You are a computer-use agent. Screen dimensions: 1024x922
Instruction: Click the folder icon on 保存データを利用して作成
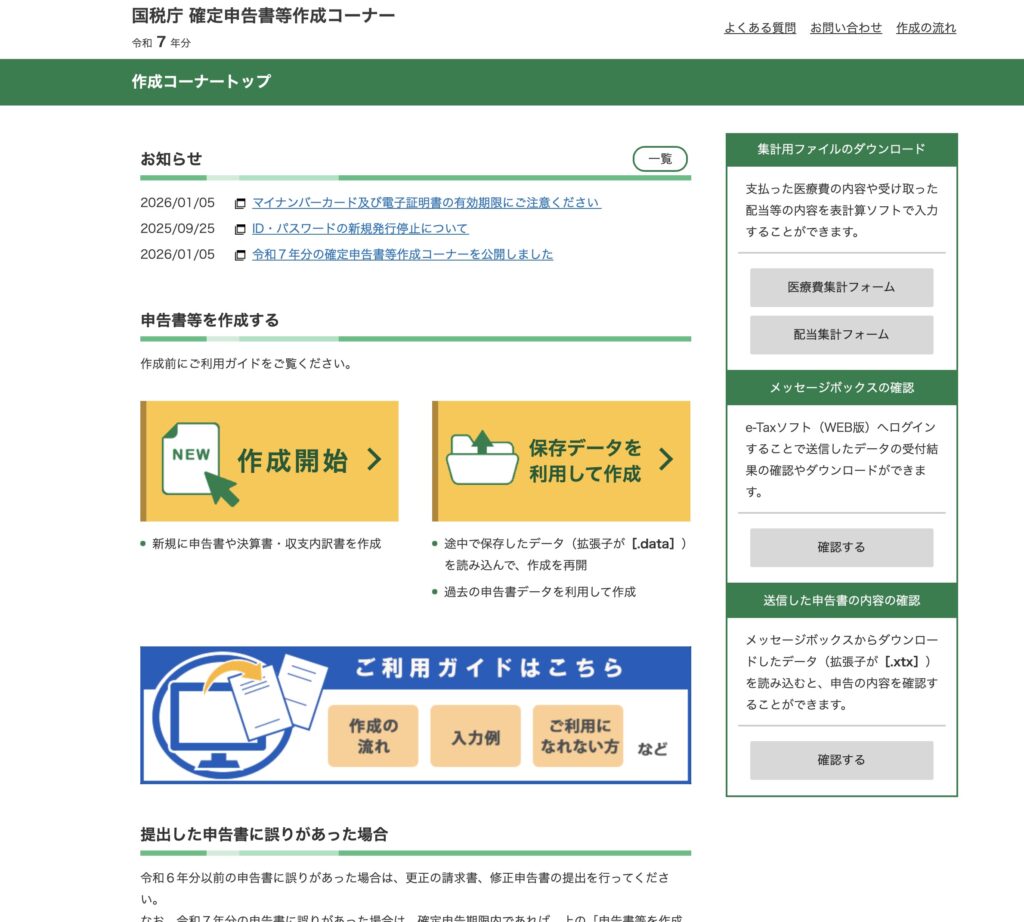coord(482,459)
